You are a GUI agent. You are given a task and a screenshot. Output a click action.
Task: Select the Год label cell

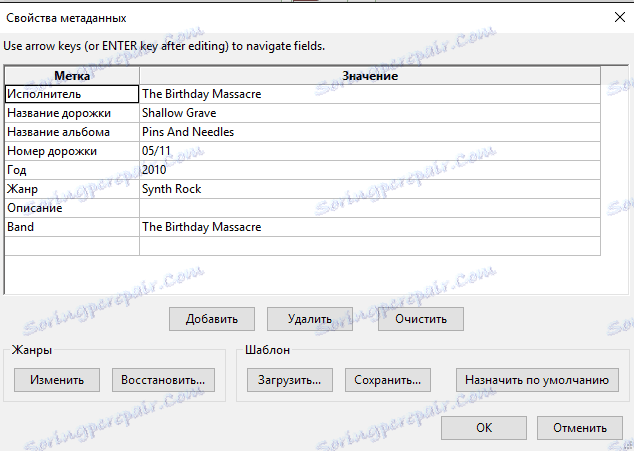point(72,170)
